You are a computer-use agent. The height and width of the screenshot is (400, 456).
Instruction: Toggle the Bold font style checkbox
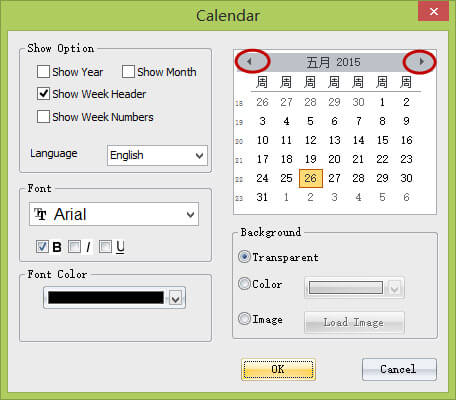point(42,247)
